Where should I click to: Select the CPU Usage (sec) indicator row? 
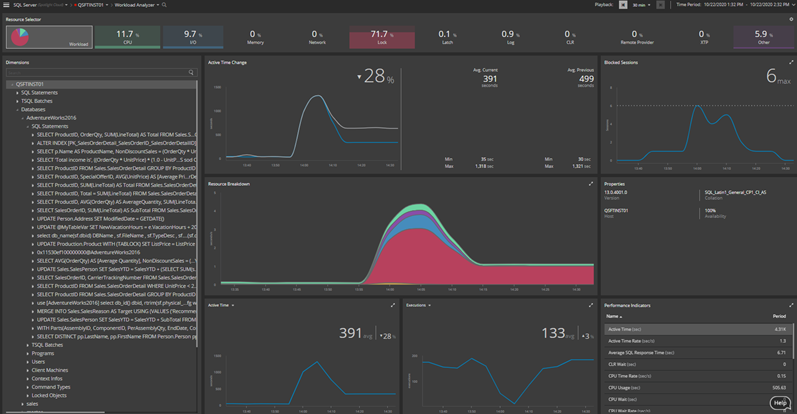pos(697,388)
